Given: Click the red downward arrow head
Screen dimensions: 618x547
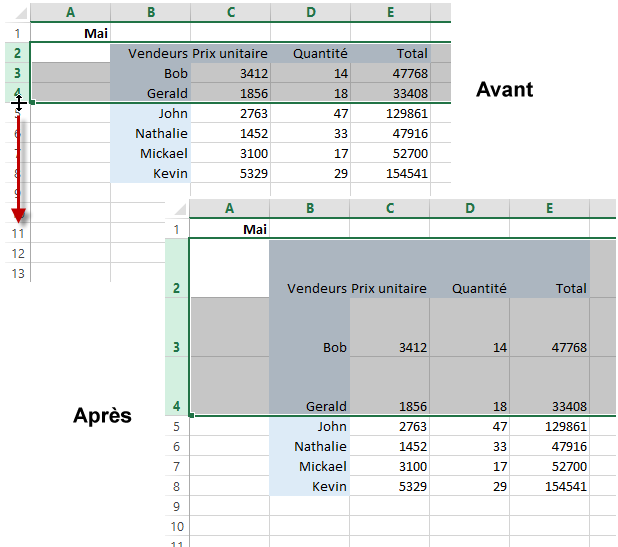Looking at the screenshot, I should (18, 214).
